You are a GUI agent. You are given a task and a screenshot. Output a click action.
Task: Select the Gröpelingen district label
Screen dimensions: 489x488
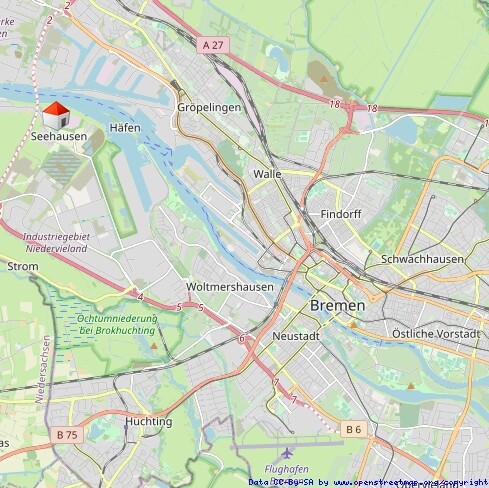[x=209, y=107]
